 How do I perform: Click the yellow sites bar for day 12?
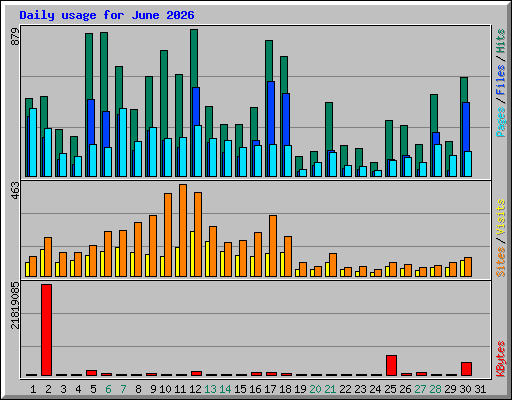(x=192, y=254)
